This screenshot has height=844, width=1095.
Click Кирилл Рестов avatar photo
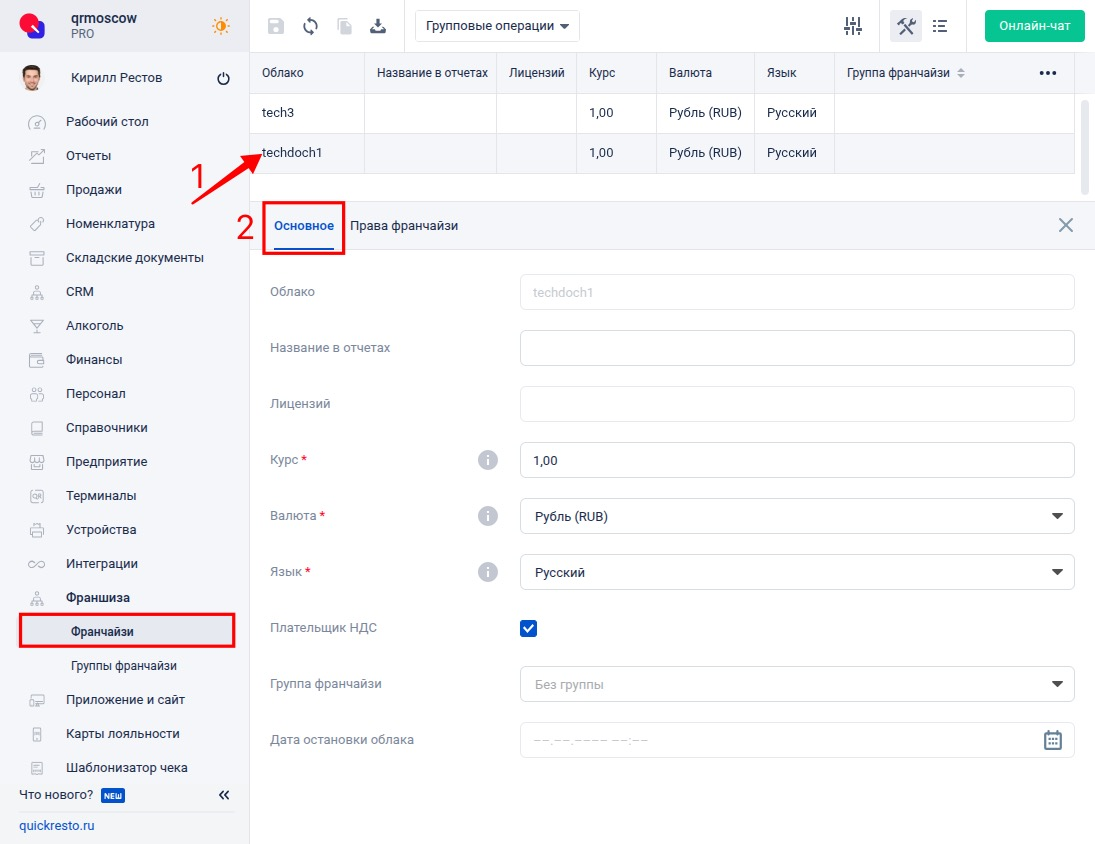coord(31,78)
